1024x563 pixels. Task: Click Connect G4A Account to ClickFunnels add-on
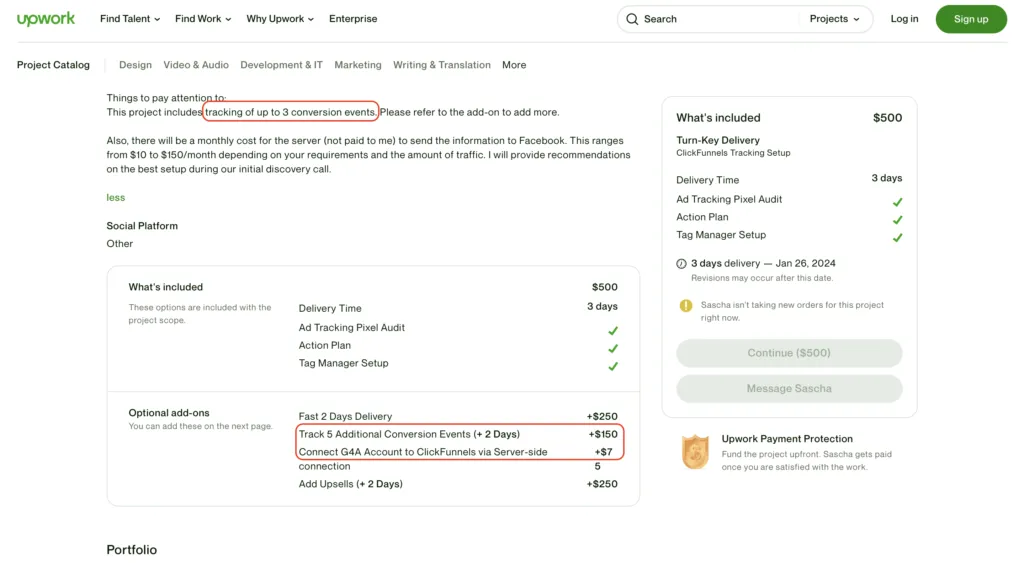(423, 458)
